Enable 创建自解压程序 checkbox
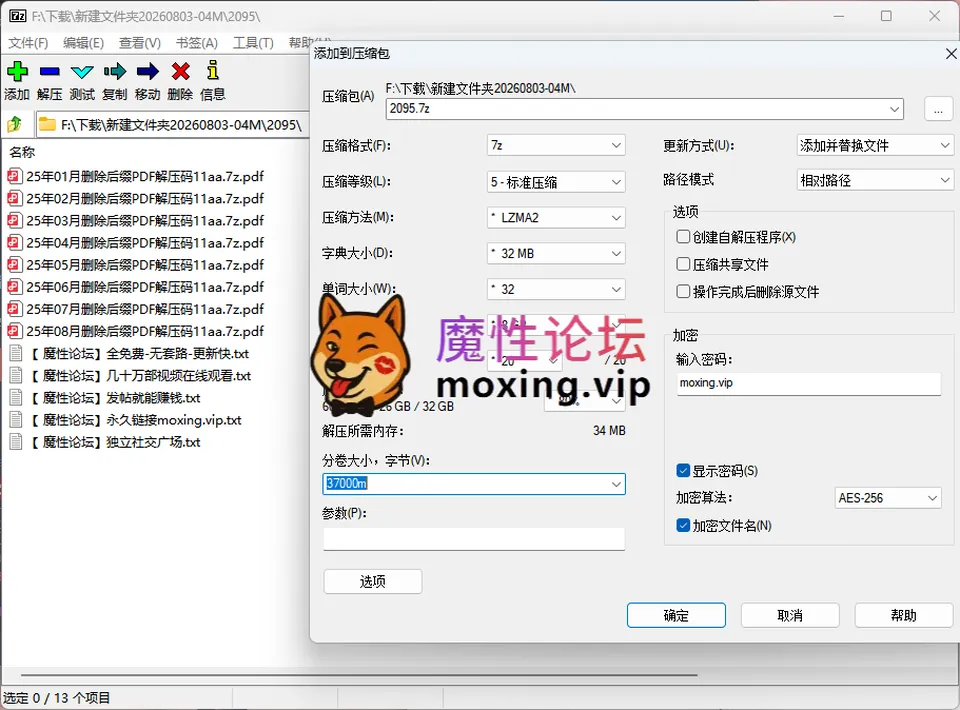Viewport: 960px width, 710px height. (683, 237)
